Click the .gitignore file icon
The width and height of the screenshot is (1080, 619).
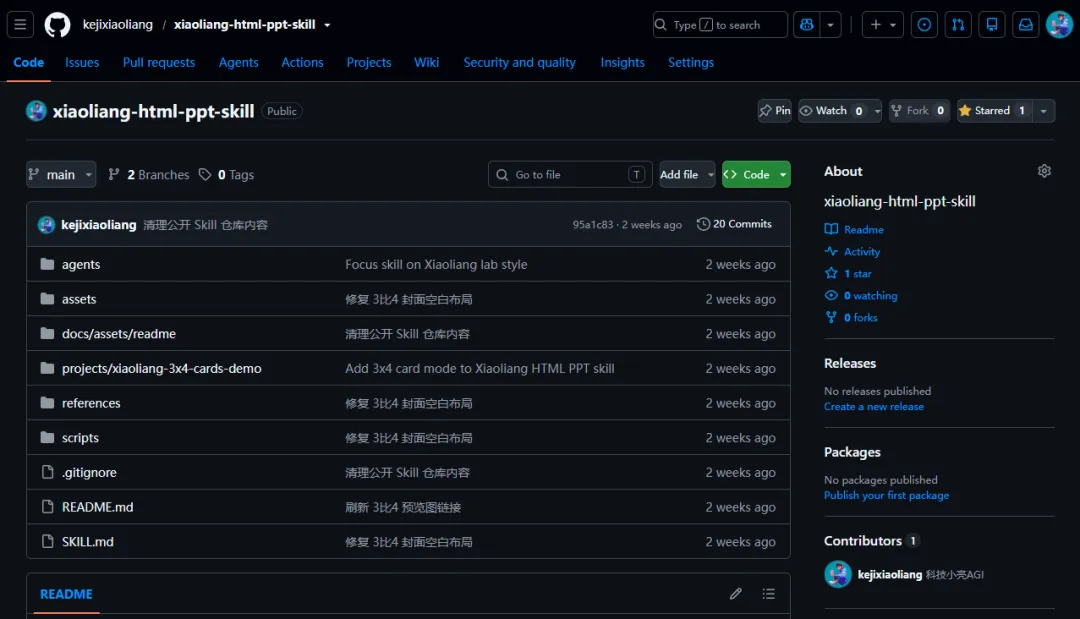pyautogui.click(x=47, y=472)
